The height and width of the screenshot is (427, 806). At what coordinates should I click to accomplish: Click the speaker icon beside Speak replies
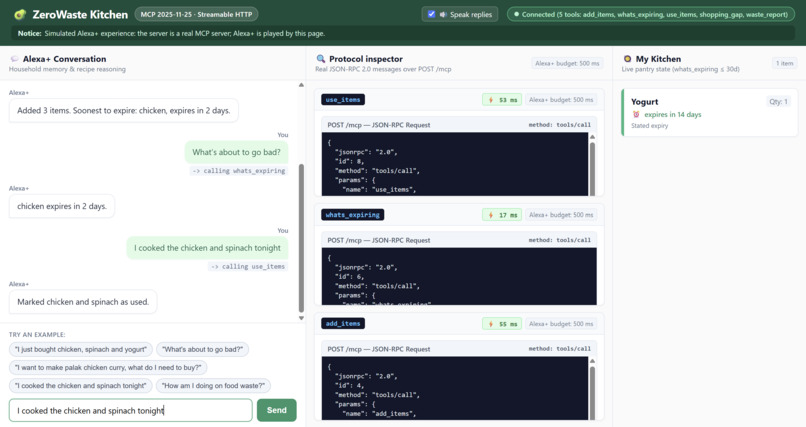coord(443,14)
